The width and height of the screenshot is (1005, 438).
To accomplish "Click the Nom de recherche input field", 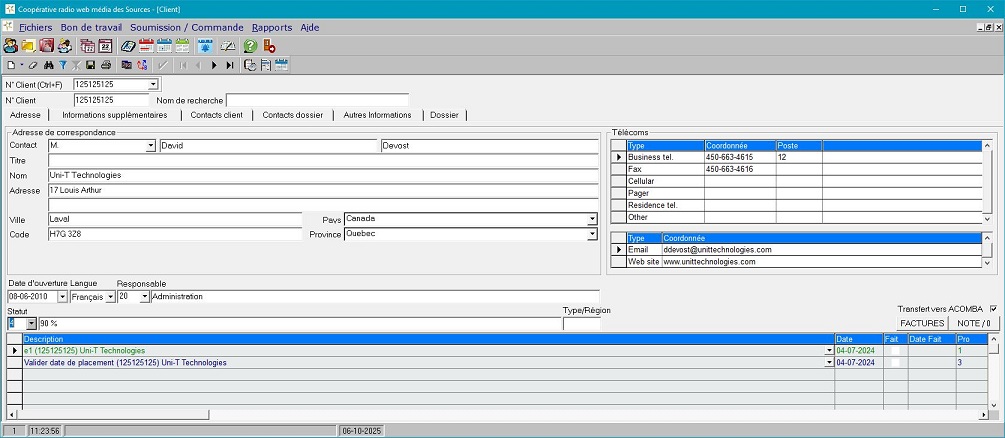I will click(x=317, y=100).
